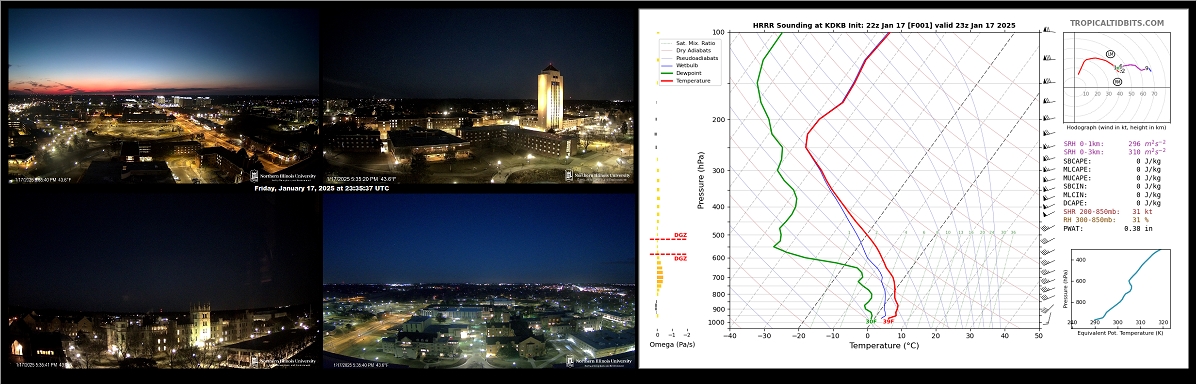The width and height of the screenshot is (1197, 385).
Task: Open the sunset horizon webcam image
Action: [x=163, y=95]
